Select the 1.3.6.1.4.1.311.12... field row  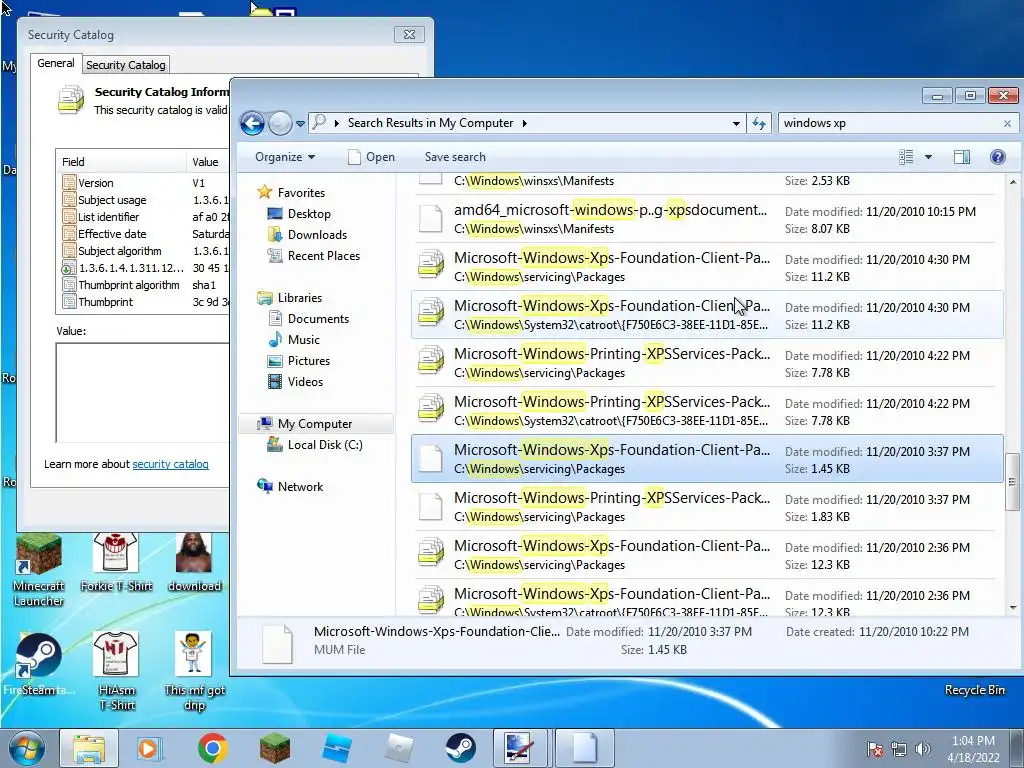144,268
